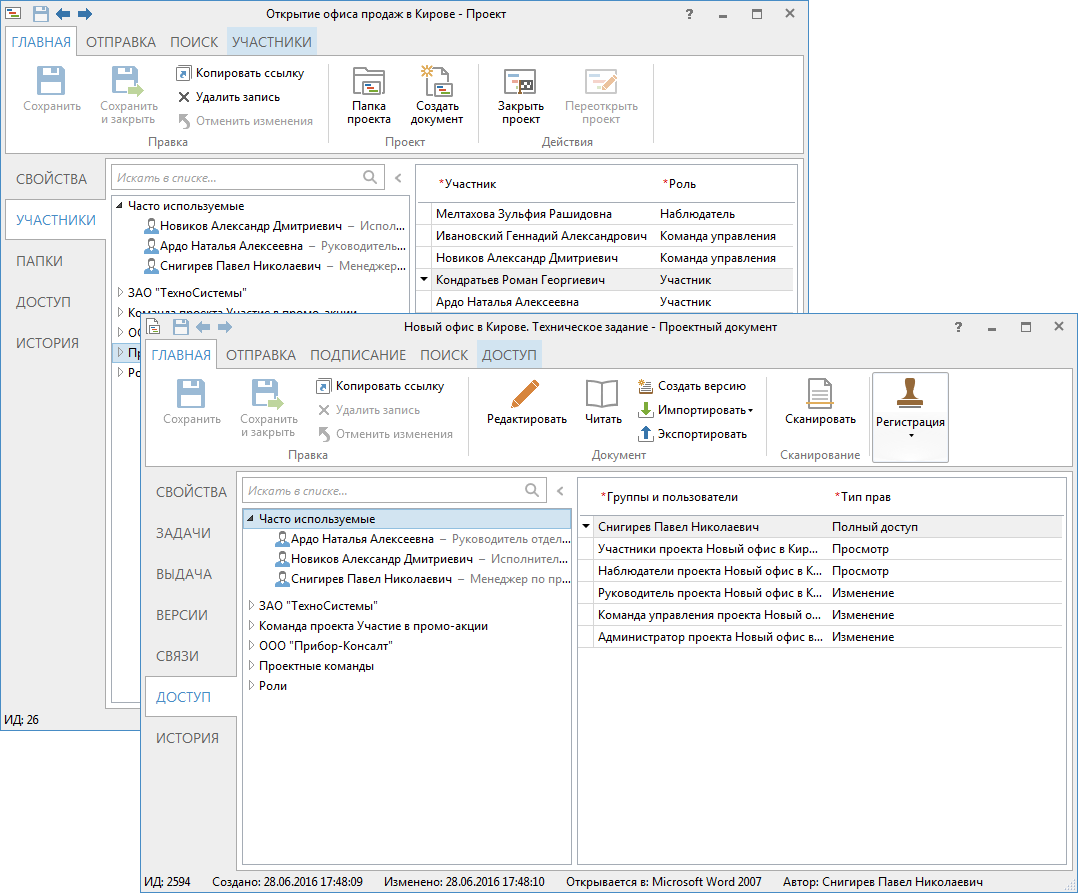This screenshot has width=1078, height=893.
Task: Click the Scan (Сканировать) document icon
Action: (x=820, y=394)
